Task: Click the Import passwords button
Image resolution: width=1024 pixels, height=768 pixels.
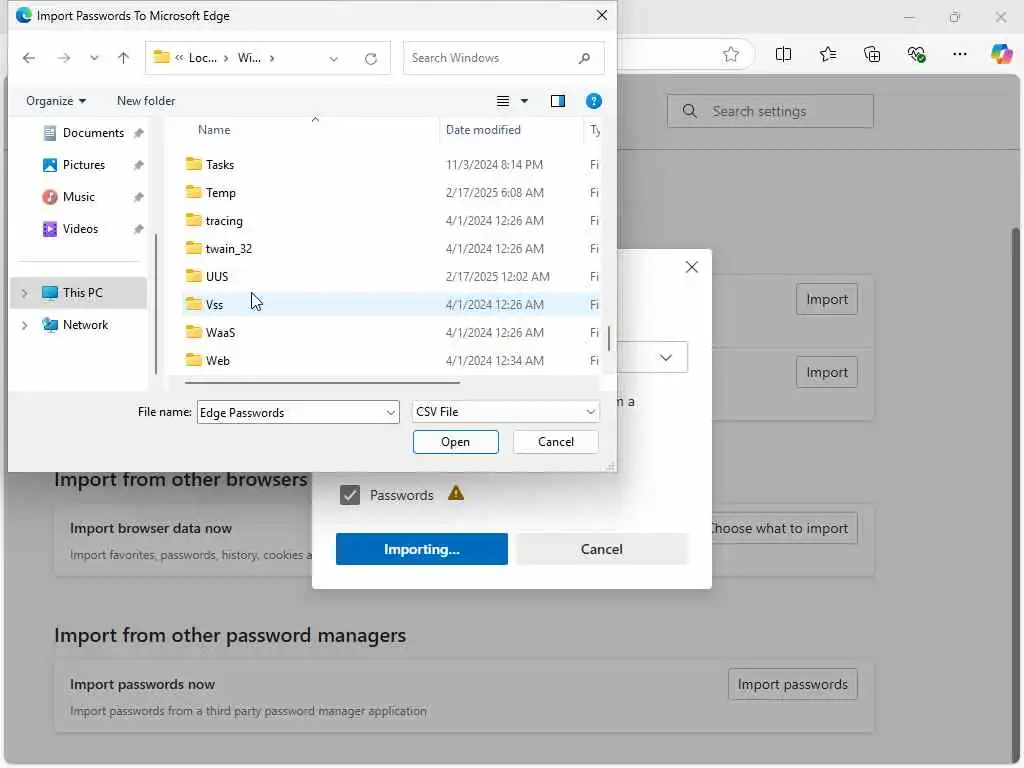Action: click(x=792, y=684)
